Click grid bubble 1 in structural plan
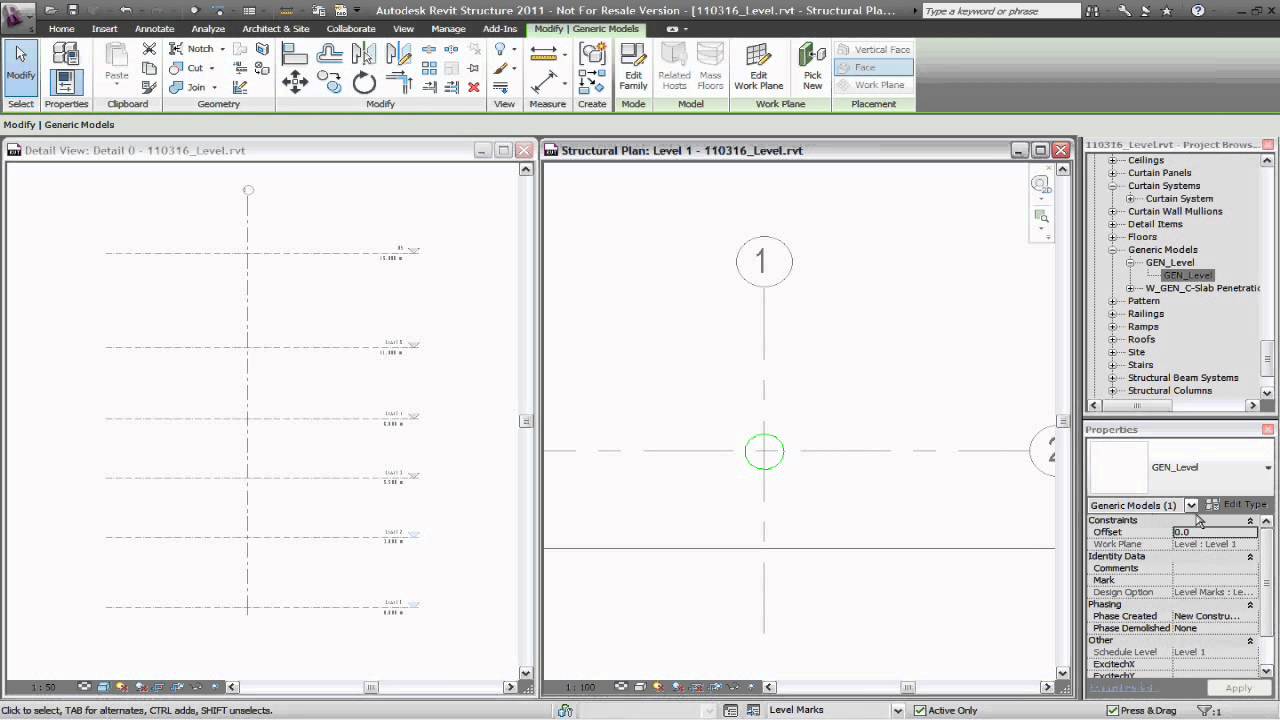Screen dimensions: 1280x720 (764, 262)
